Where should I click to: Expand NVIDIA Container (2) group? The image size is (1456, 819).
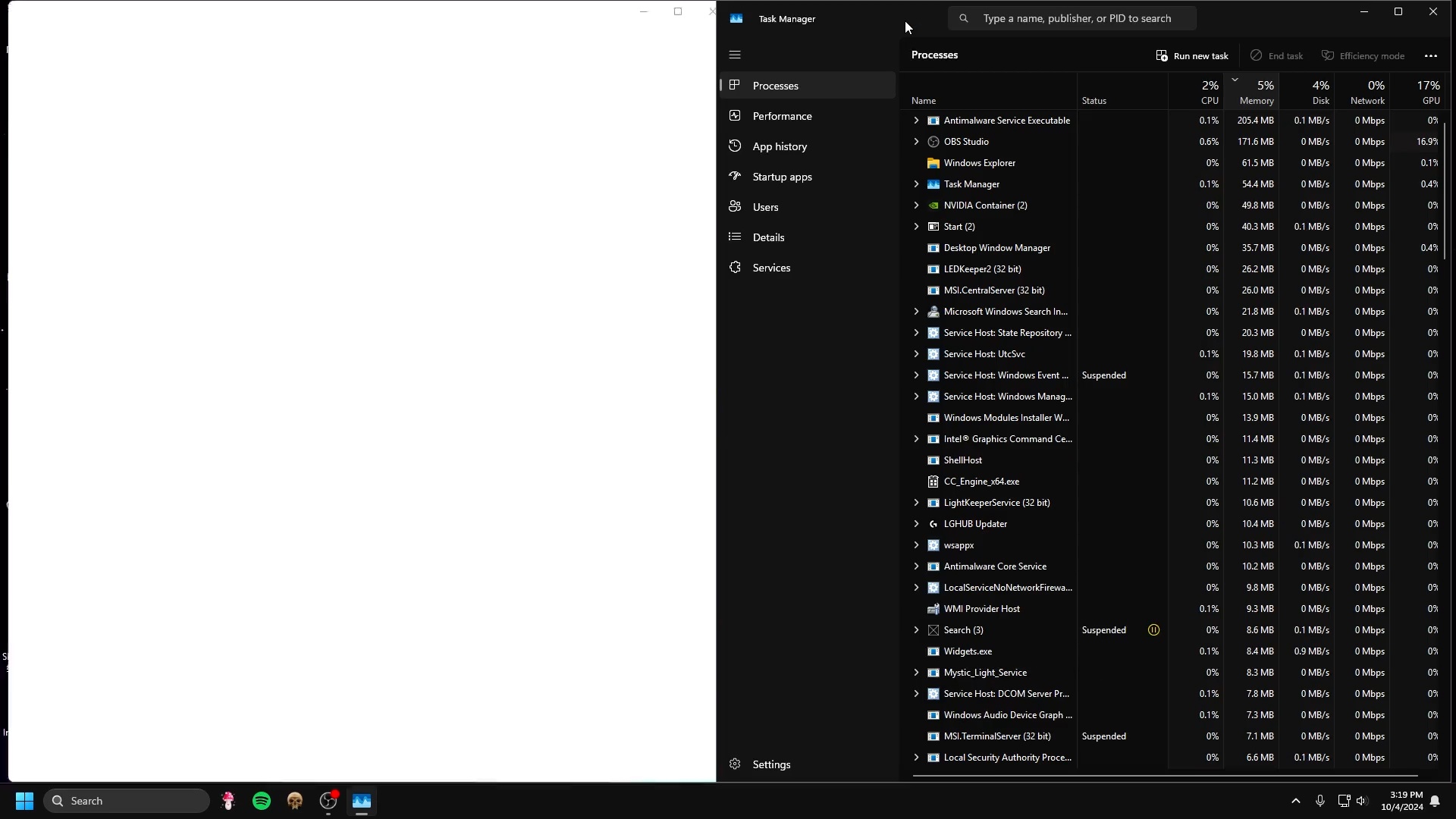[916, 206]
